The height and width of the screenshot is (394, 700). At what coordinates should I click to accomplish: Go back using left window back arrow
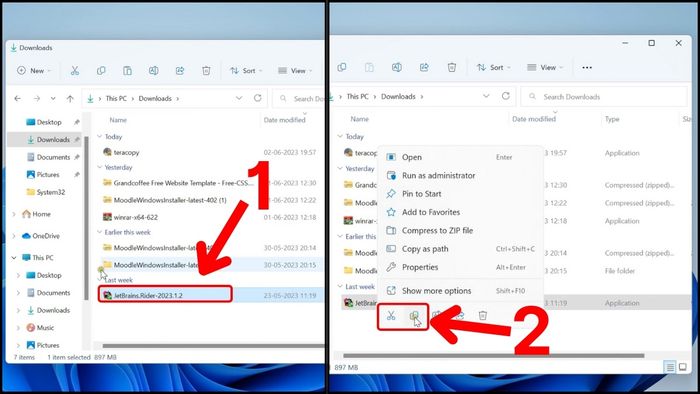(x=17, y=98)
